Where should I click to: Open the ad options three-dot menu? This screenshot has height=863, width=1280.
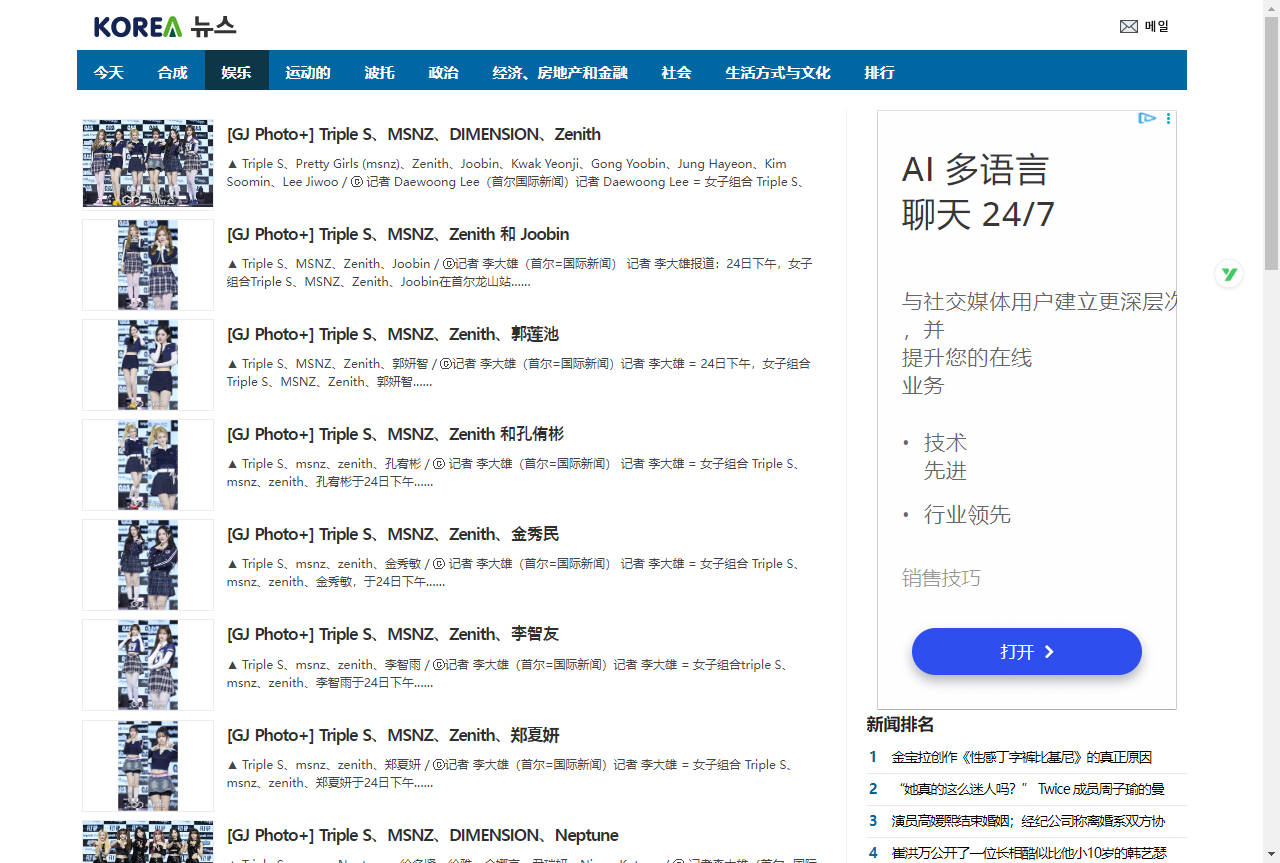1168,119
